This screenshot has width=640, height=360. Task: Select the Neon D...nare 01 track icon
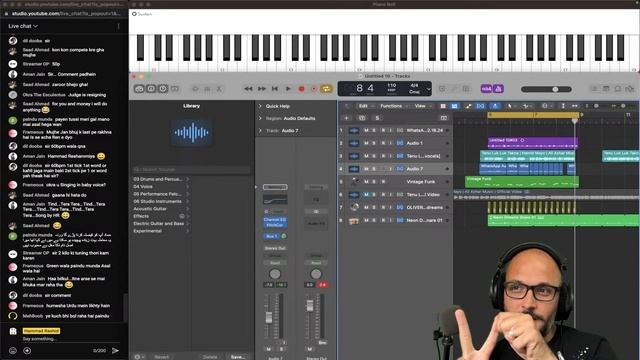(354, 220)
